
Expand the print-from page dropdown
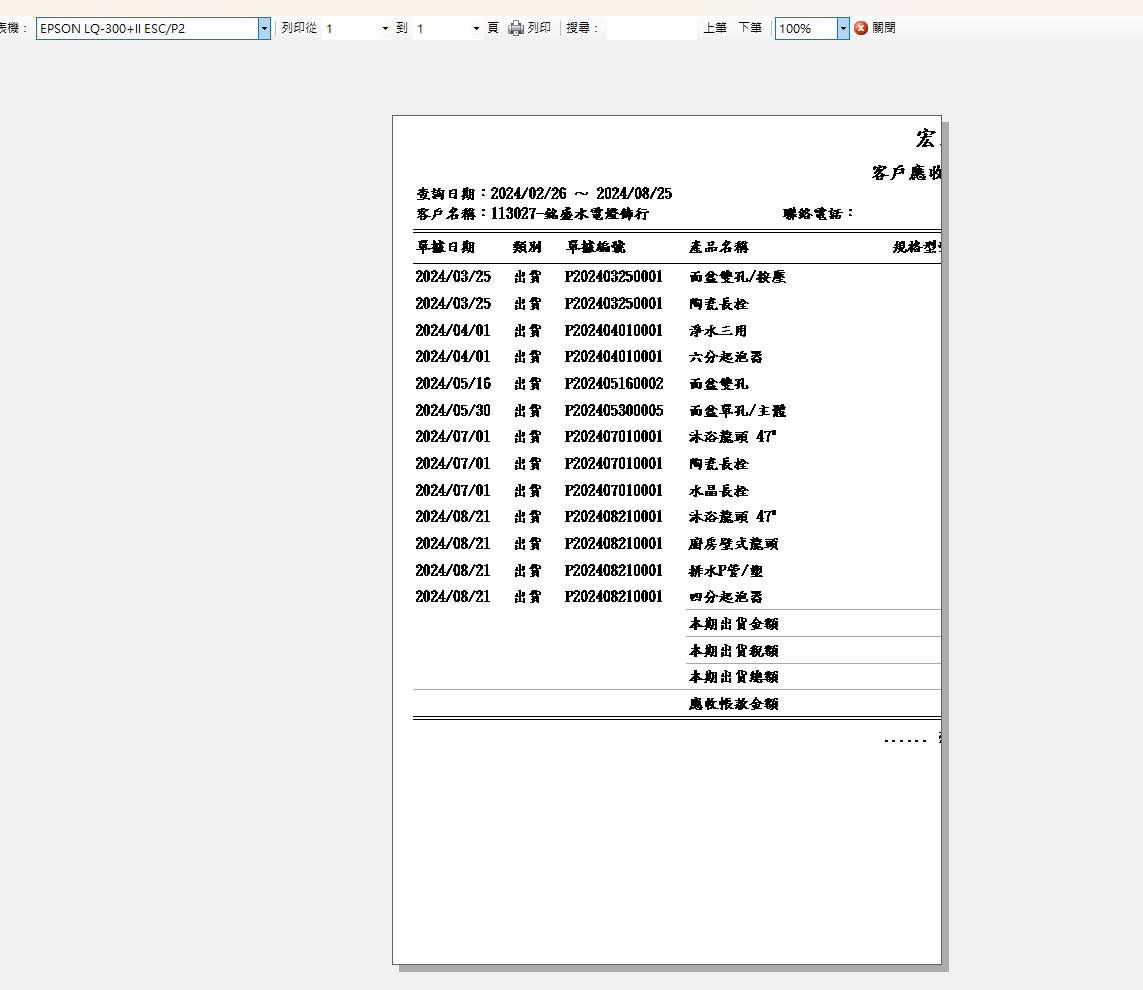pyautogui.click(x=385, y=28)
